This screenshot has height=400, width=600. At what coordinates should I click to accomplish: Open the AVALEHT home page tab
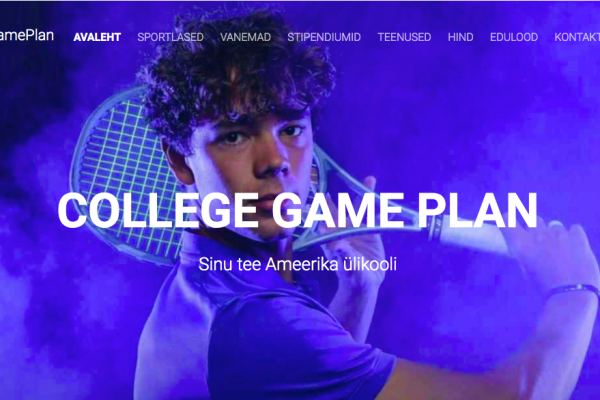coord(97,37)
